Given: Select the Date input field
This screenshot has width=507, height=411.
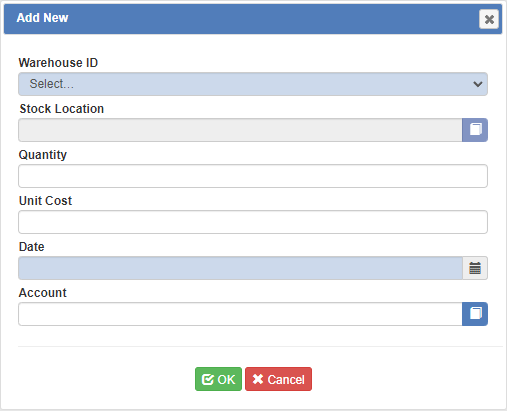Looking at the screenshot, I should [x=240, y=268].
